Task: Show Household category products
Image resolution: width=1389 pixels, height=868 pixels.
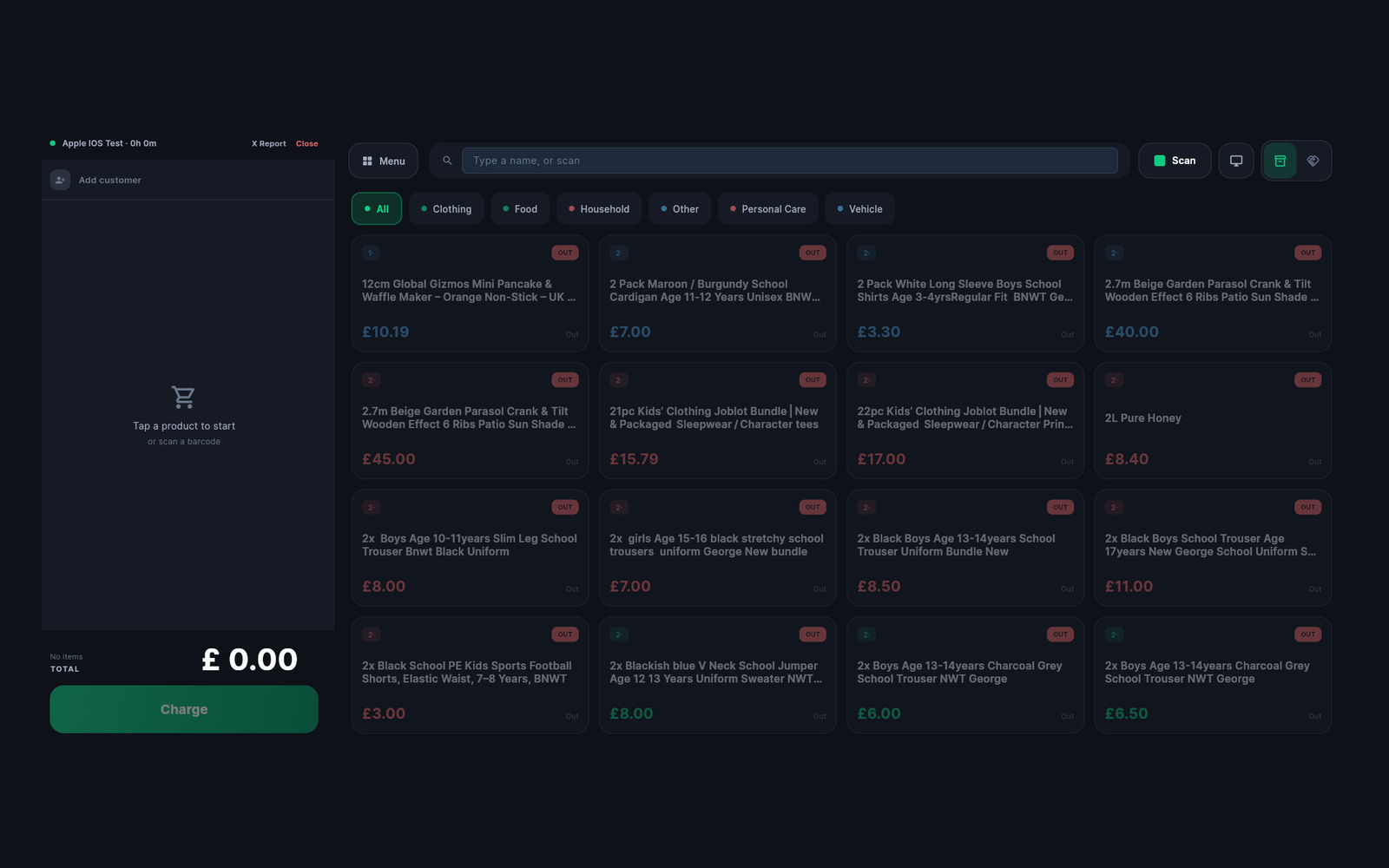Action: [x=599, y=208]
